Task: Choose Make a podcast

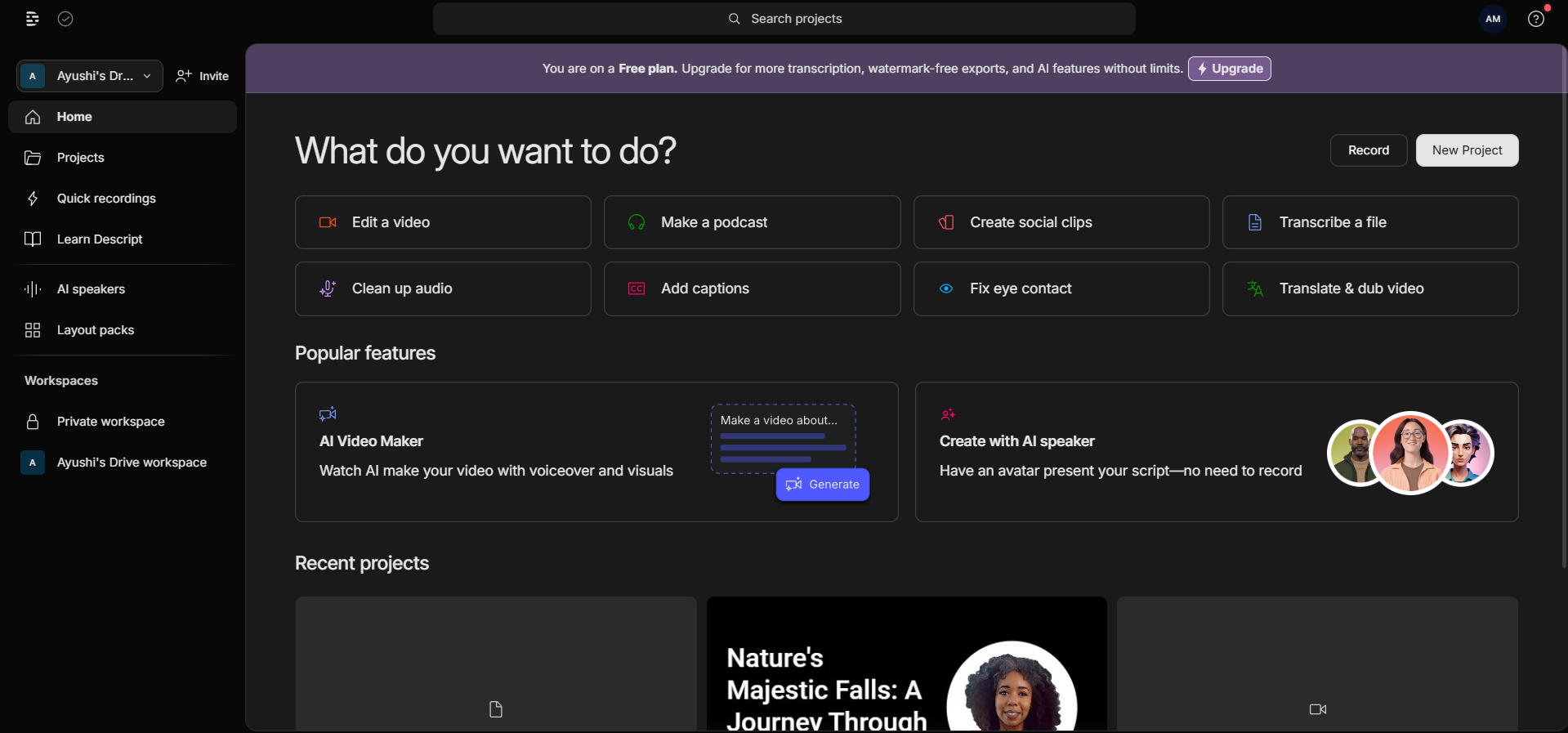Action: click(x=753, y=222)
